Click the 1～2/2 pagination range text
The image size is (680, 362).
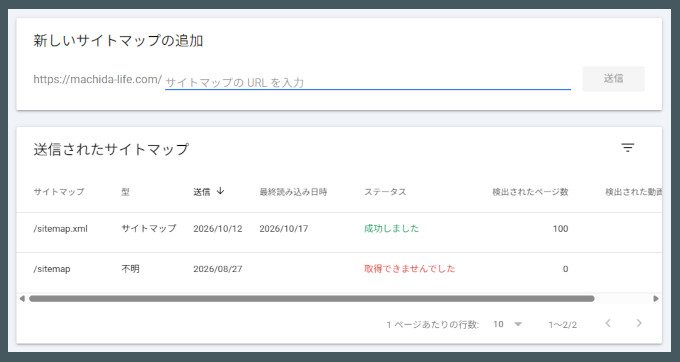[562, 325]
